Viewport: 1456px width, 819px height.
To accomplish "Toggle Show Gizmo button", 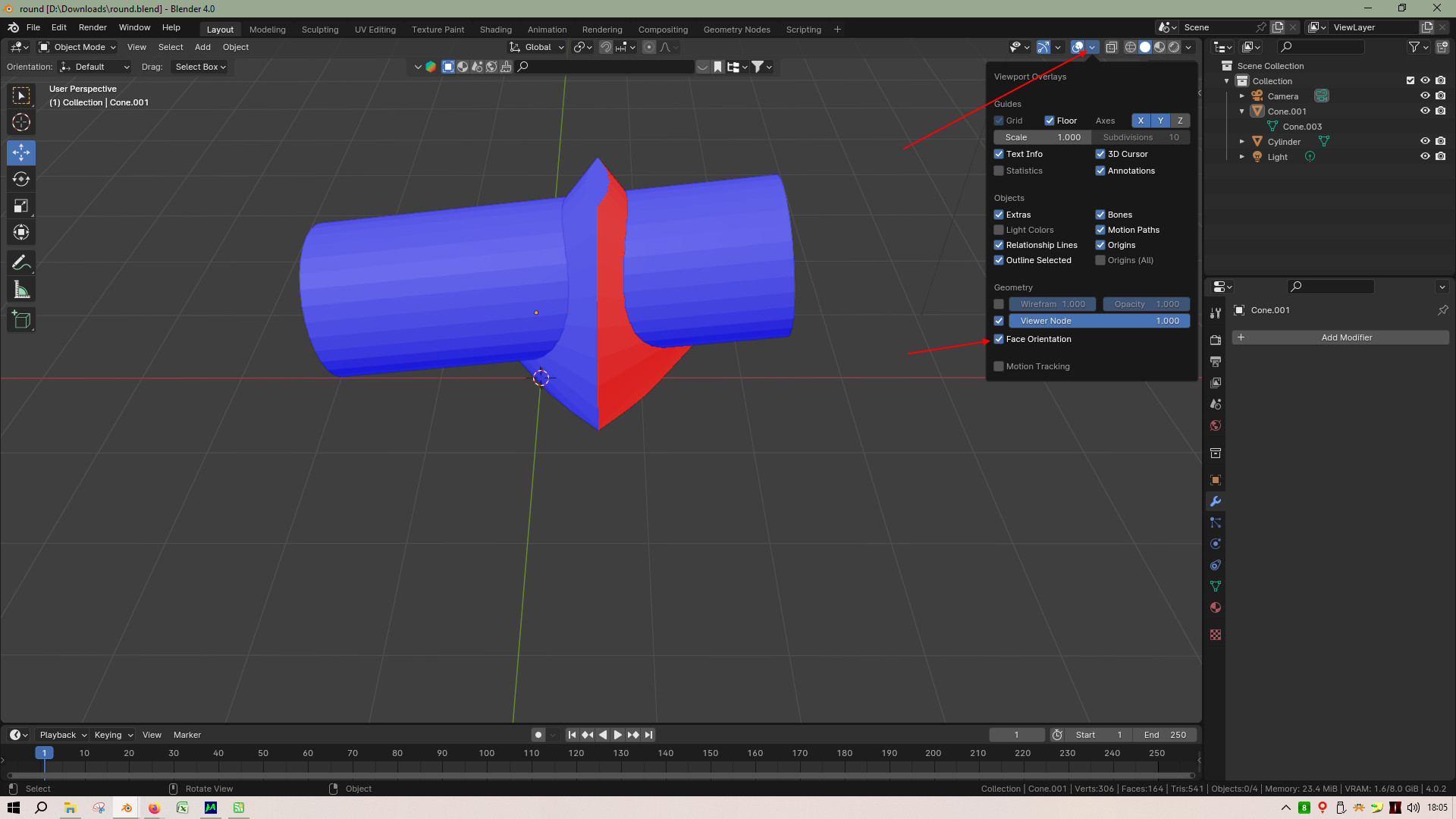I will point(1043,47).
